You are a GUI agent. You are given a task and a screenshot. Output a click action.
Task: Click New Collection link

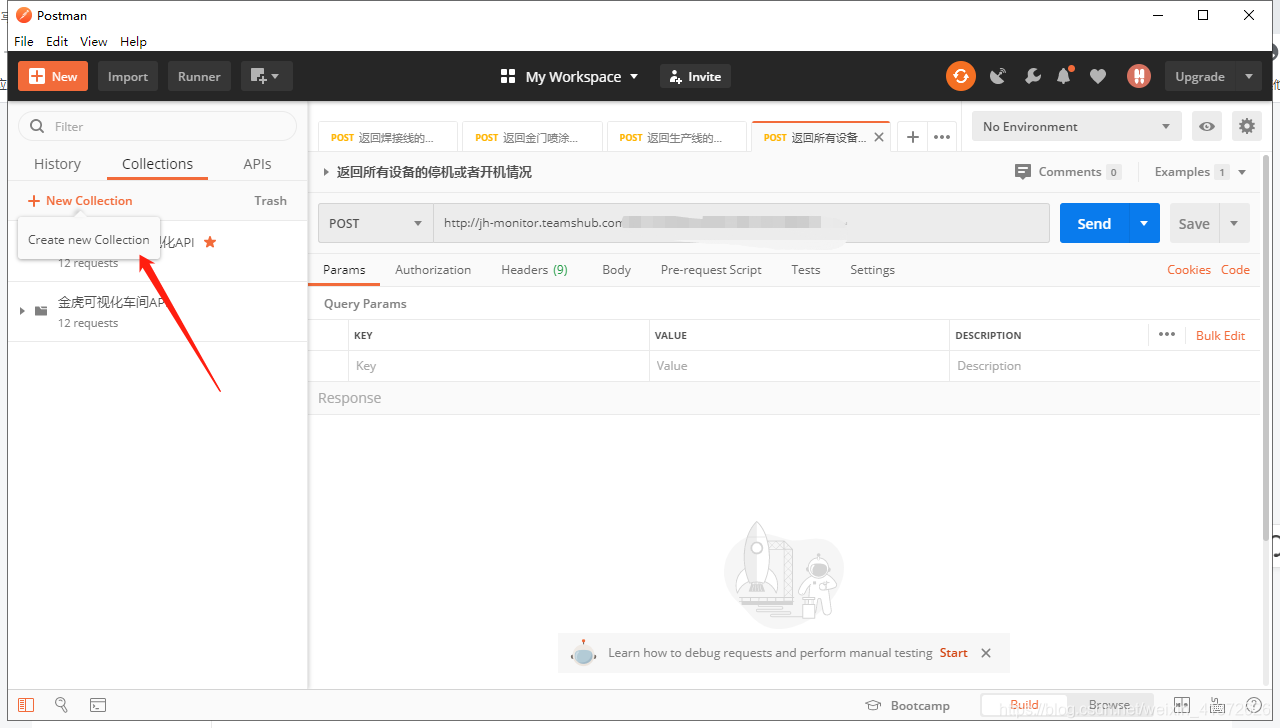(80, 200)
